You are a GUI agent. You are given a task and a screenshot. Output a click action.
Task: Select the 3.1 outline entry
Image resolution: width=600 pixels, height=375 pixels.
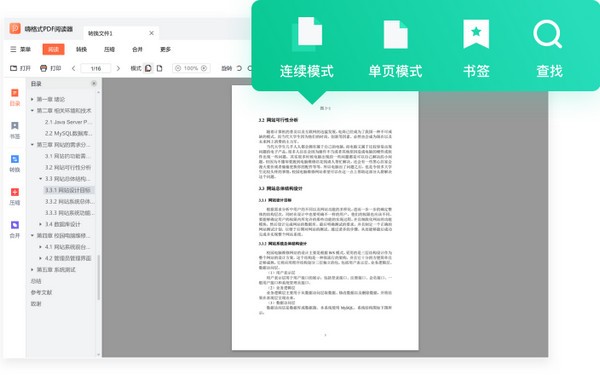point(68,156)
